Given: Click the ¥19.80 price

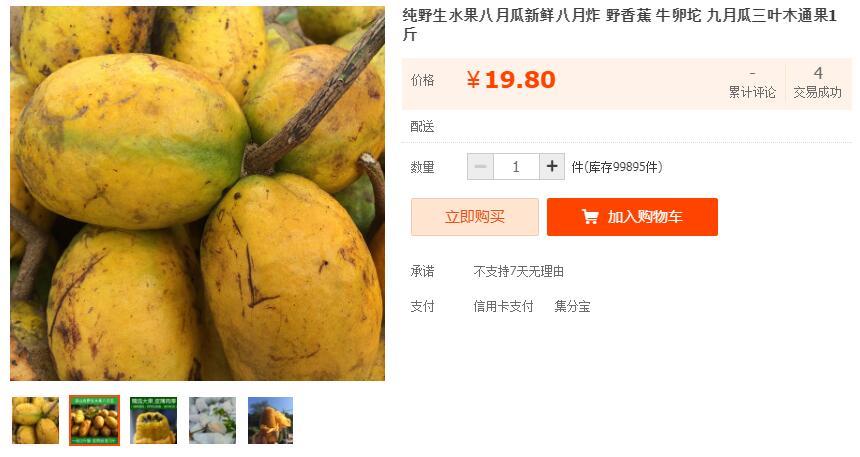Looking at the screenshot, I should pos(511,80).
